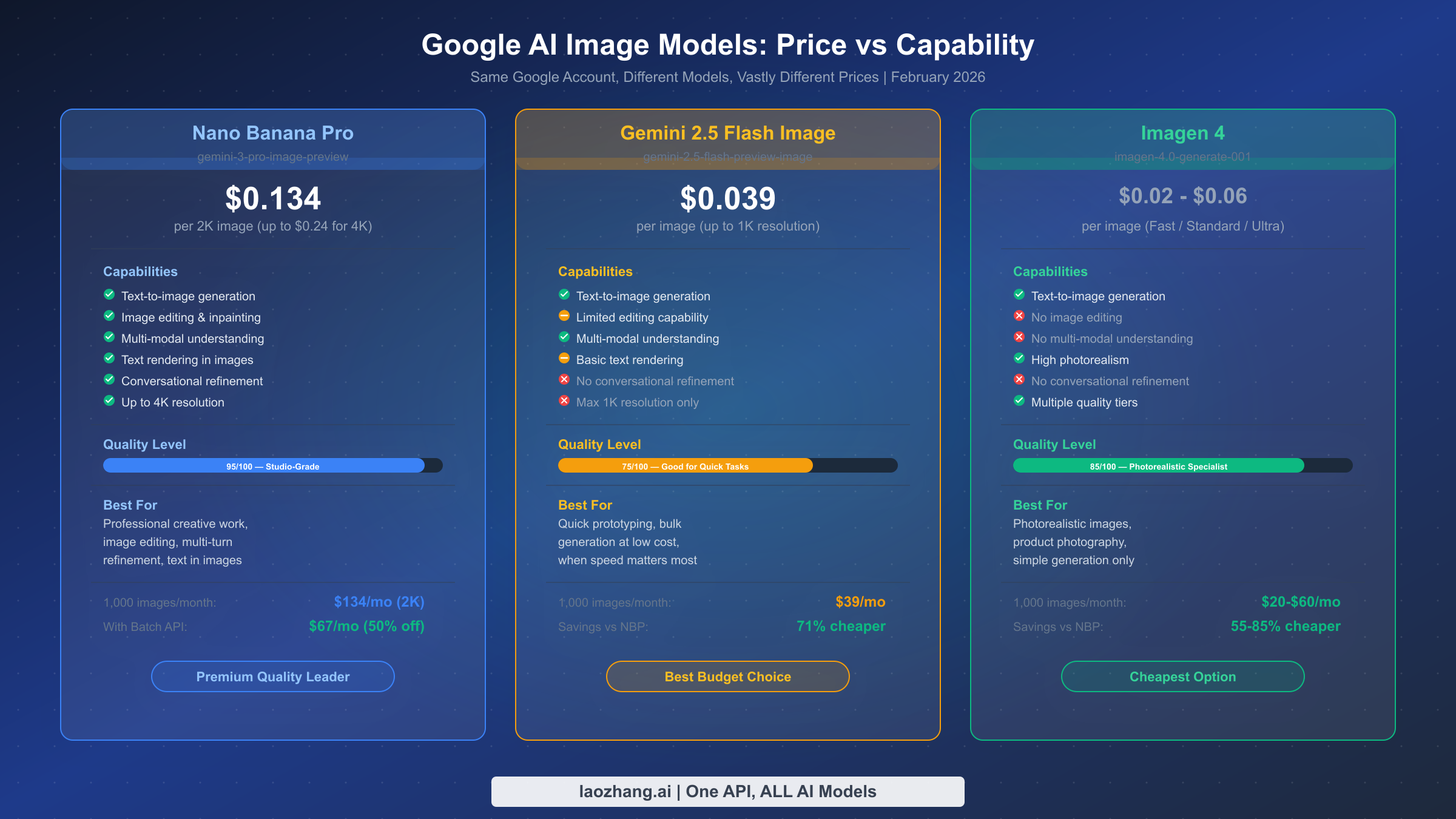Select the Best Budget Choice button
The width and height of the screenshot is (1456, 819).
[727, 676]
